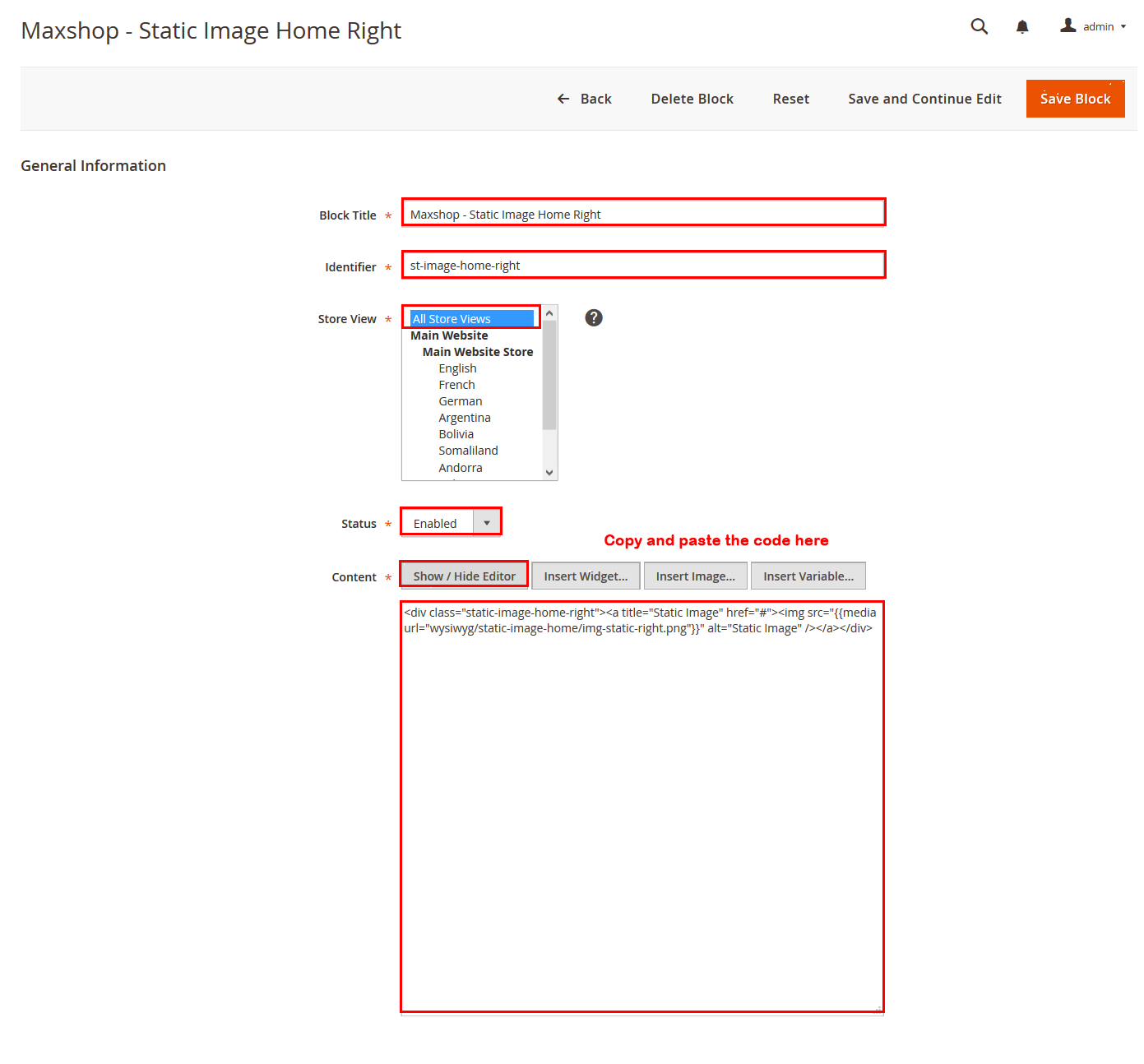Viewport: 1144px width, 1064px height.
Task: Click Insert Variable... button
Action: click(x=808, y=576)
